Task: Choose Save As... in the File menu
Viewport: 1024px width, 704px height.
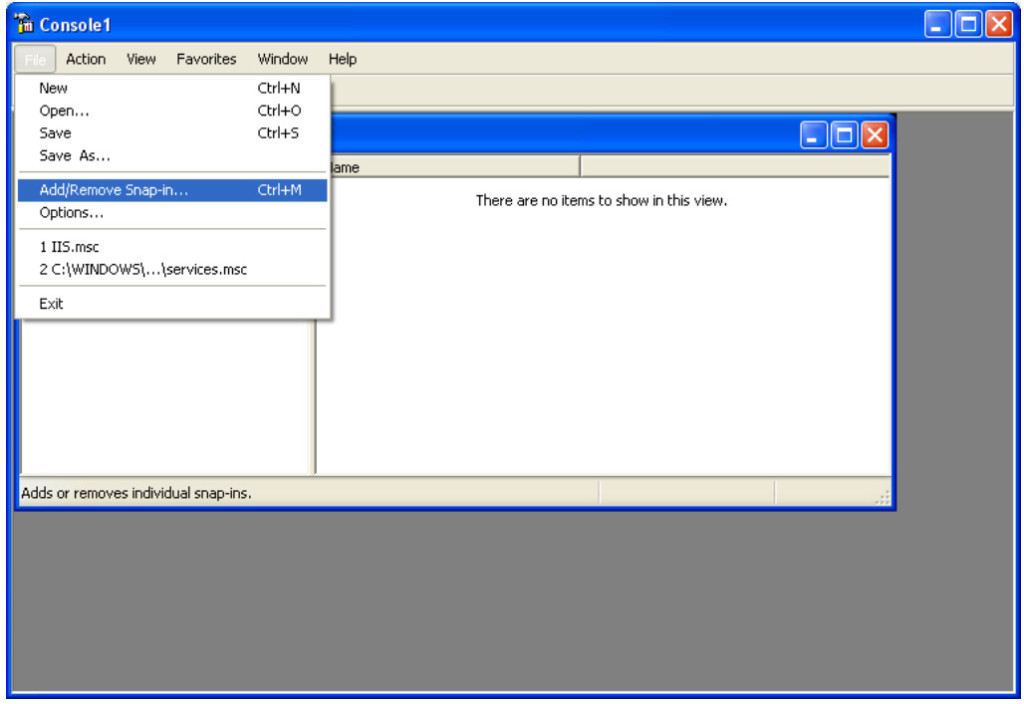Action: pyautogui.click(x=75, y=156)
